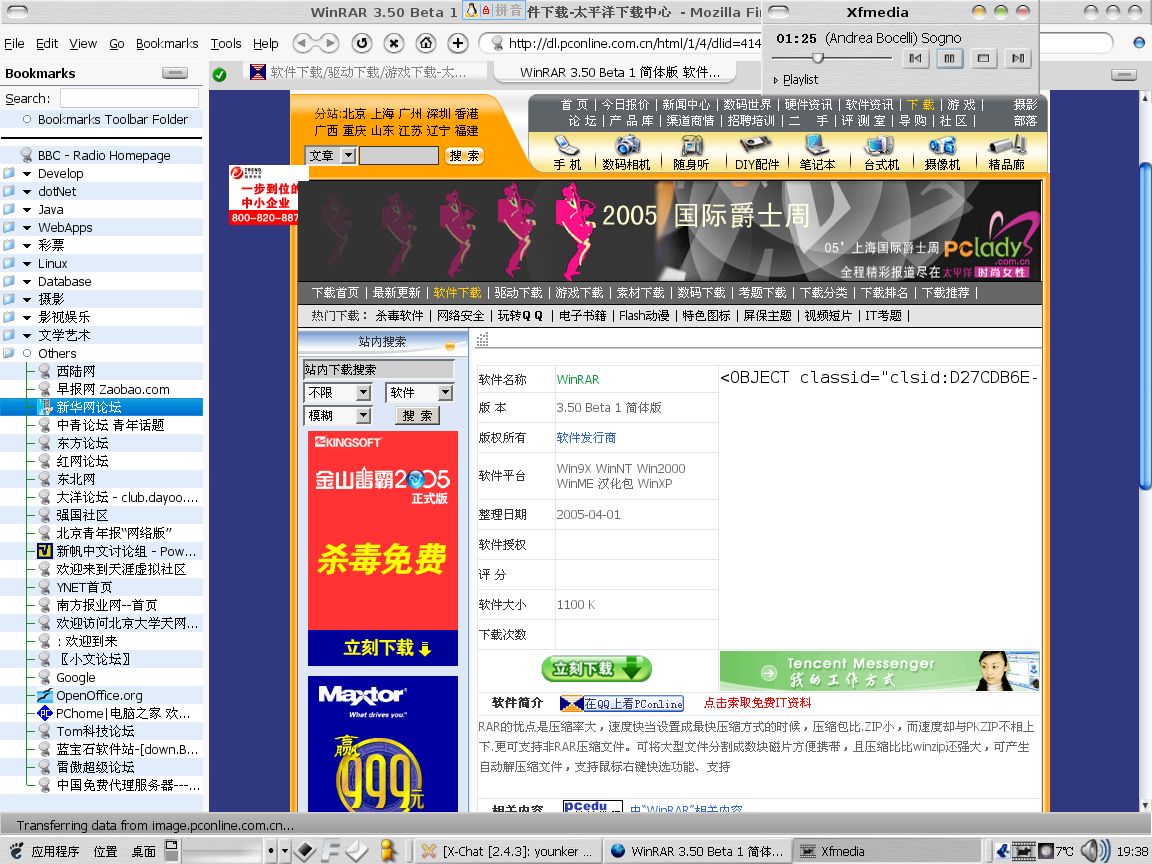Expand the dotNet bookmark folder
The image size is (1152, 864).
coord(27,192)
